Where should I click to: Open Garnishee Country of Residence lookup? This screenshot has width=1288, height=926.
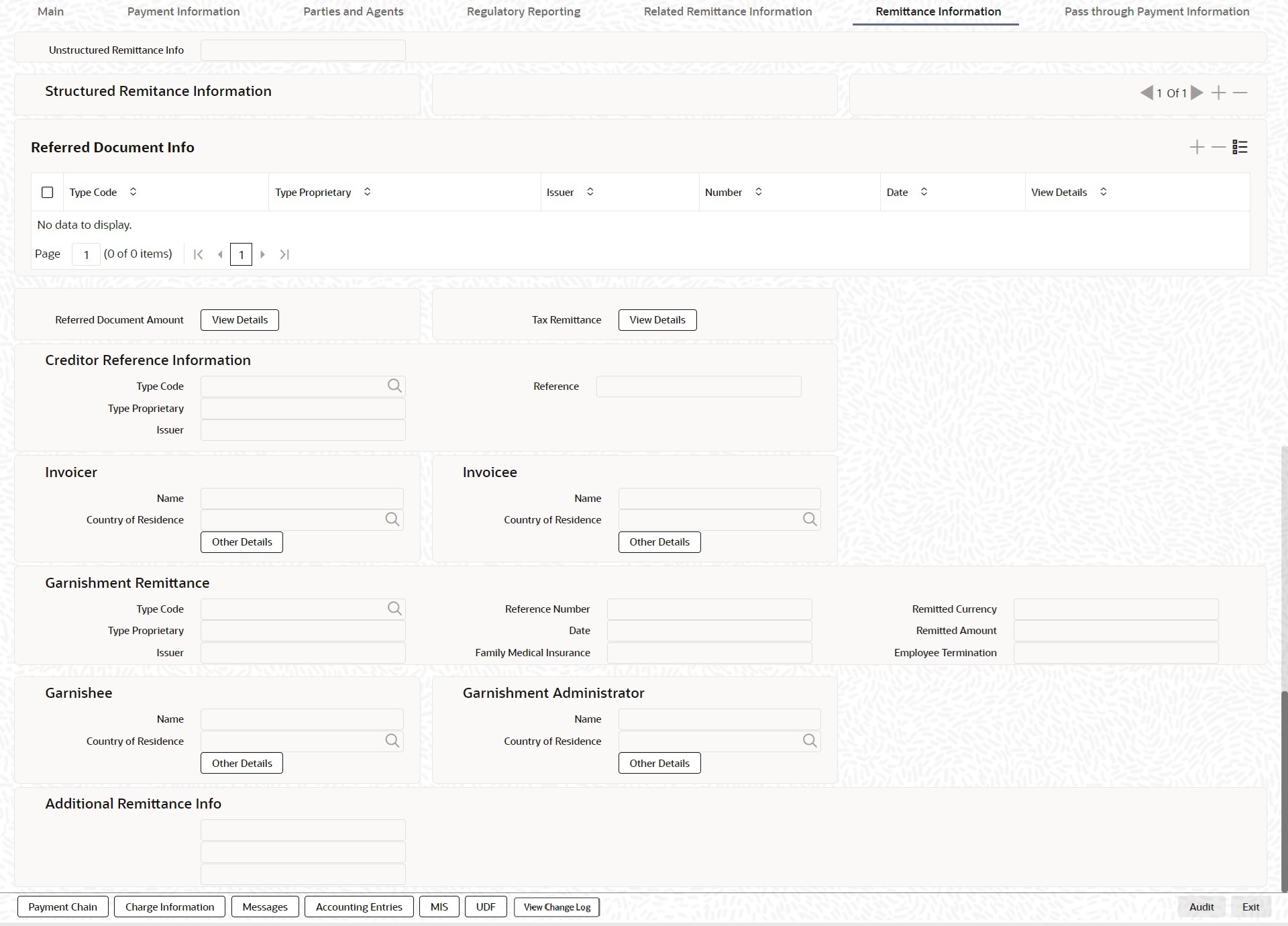tap(392, 741)
